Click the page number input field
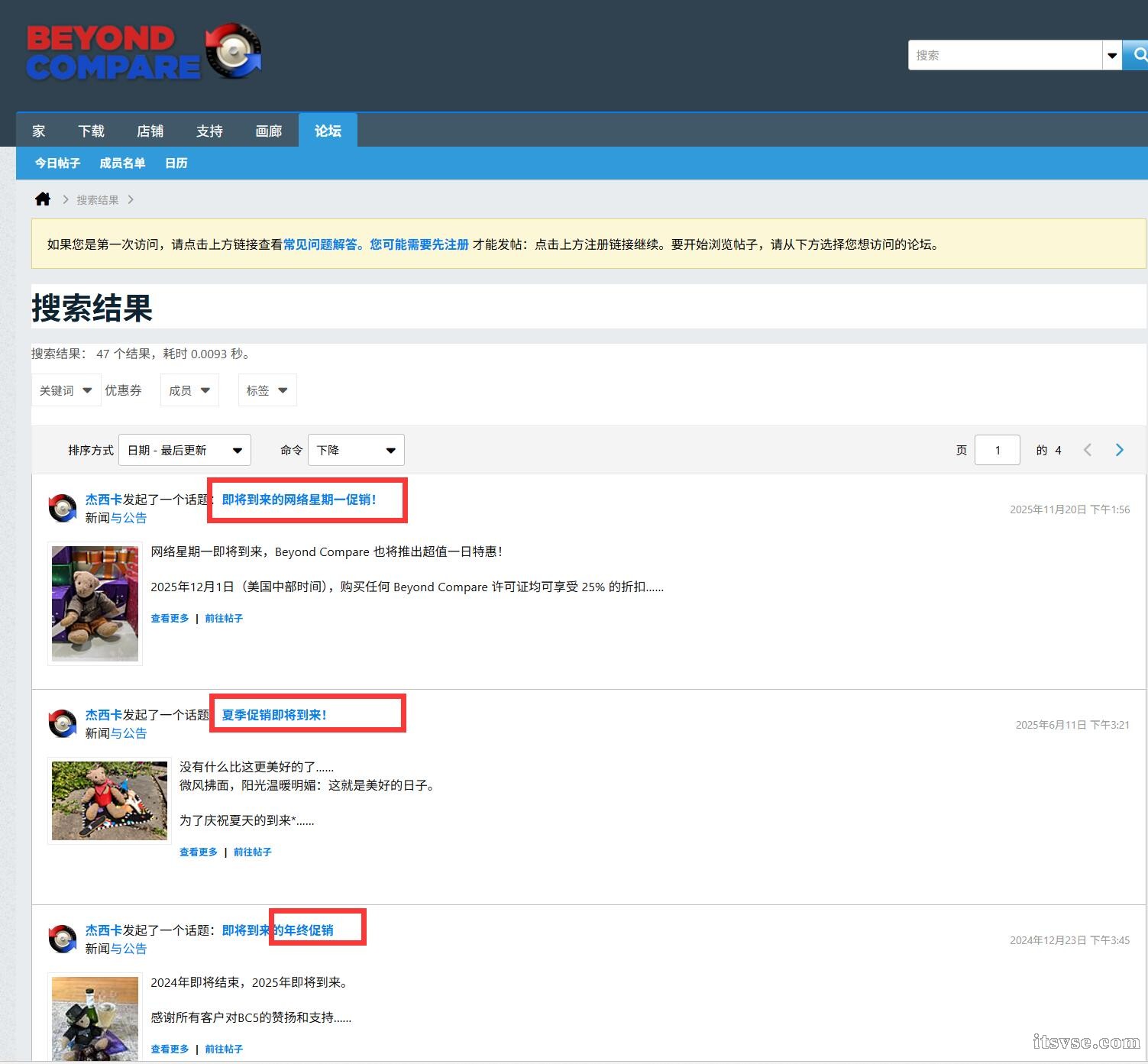This screenshot has width=1148, height=1064. tap(998, 450)
